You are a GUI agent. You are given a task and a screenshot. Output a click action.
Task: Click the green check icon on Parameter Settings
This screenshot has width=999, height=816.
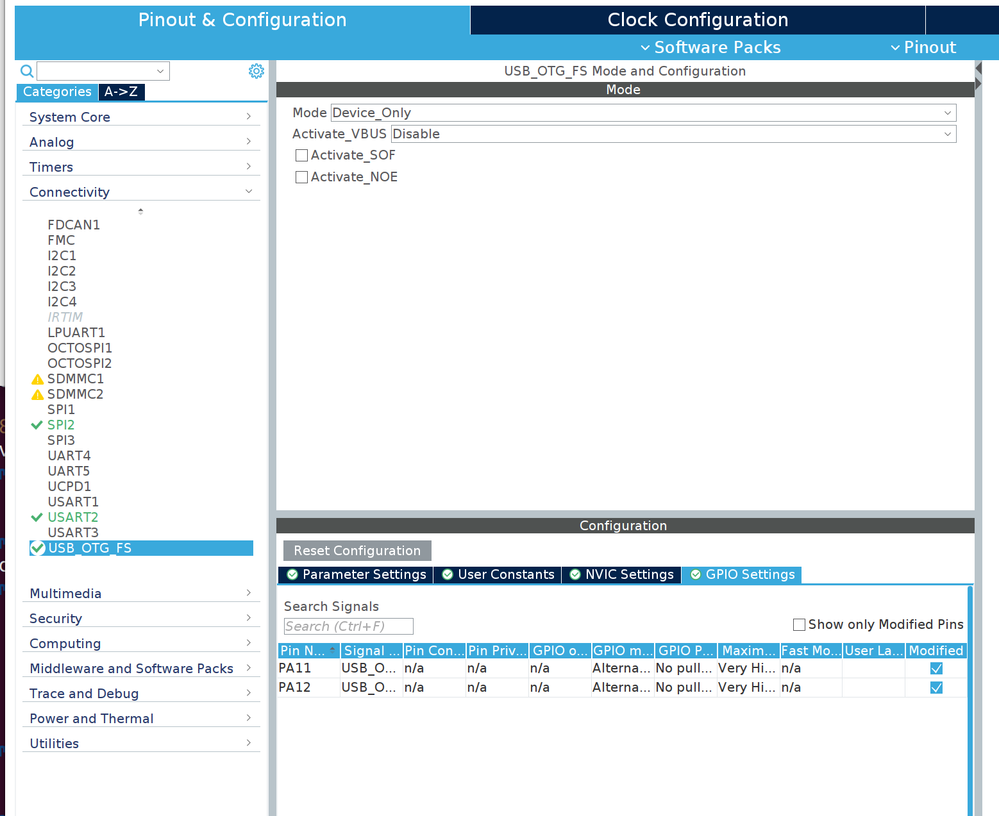click(293, 574)
